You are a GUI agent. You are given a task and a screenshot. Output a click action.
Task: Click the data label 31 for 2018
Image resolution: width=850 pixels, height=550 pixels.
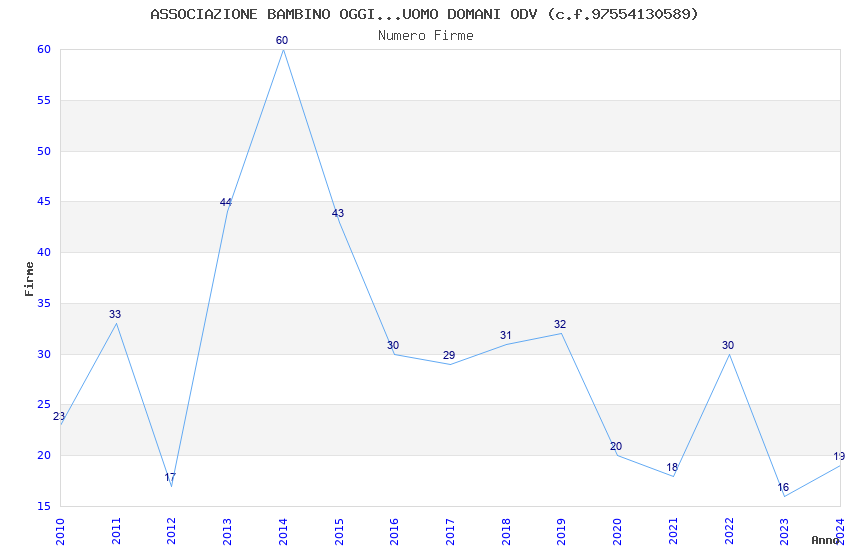tap(506, 335)
